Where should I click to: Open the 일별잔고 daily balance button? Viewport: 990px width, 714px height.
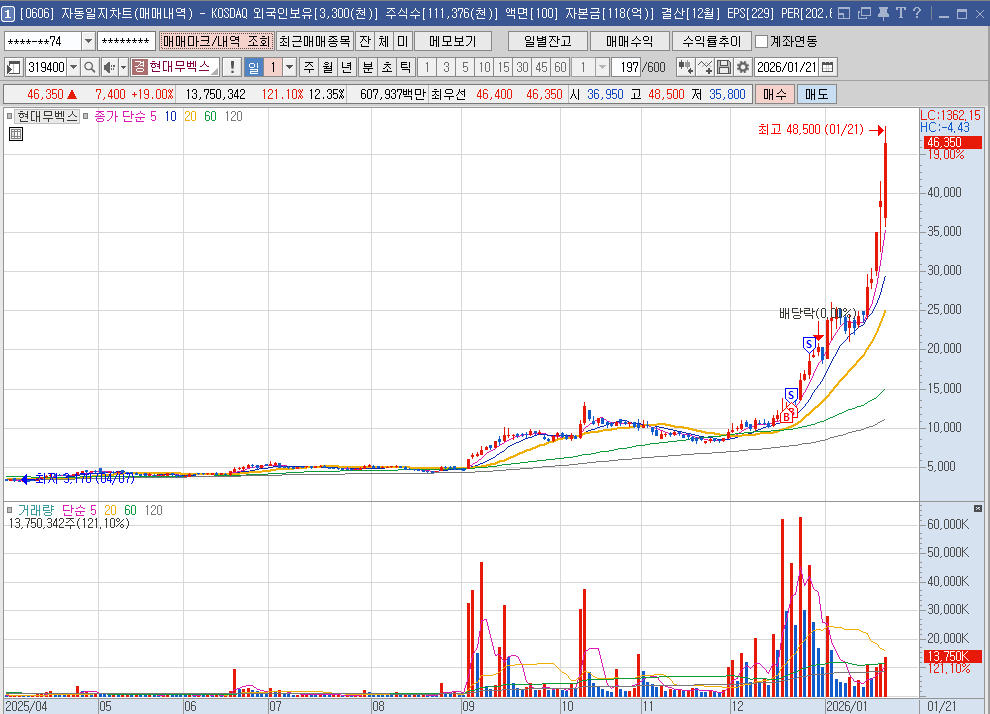pyautogui.click(x=546, y=41)
